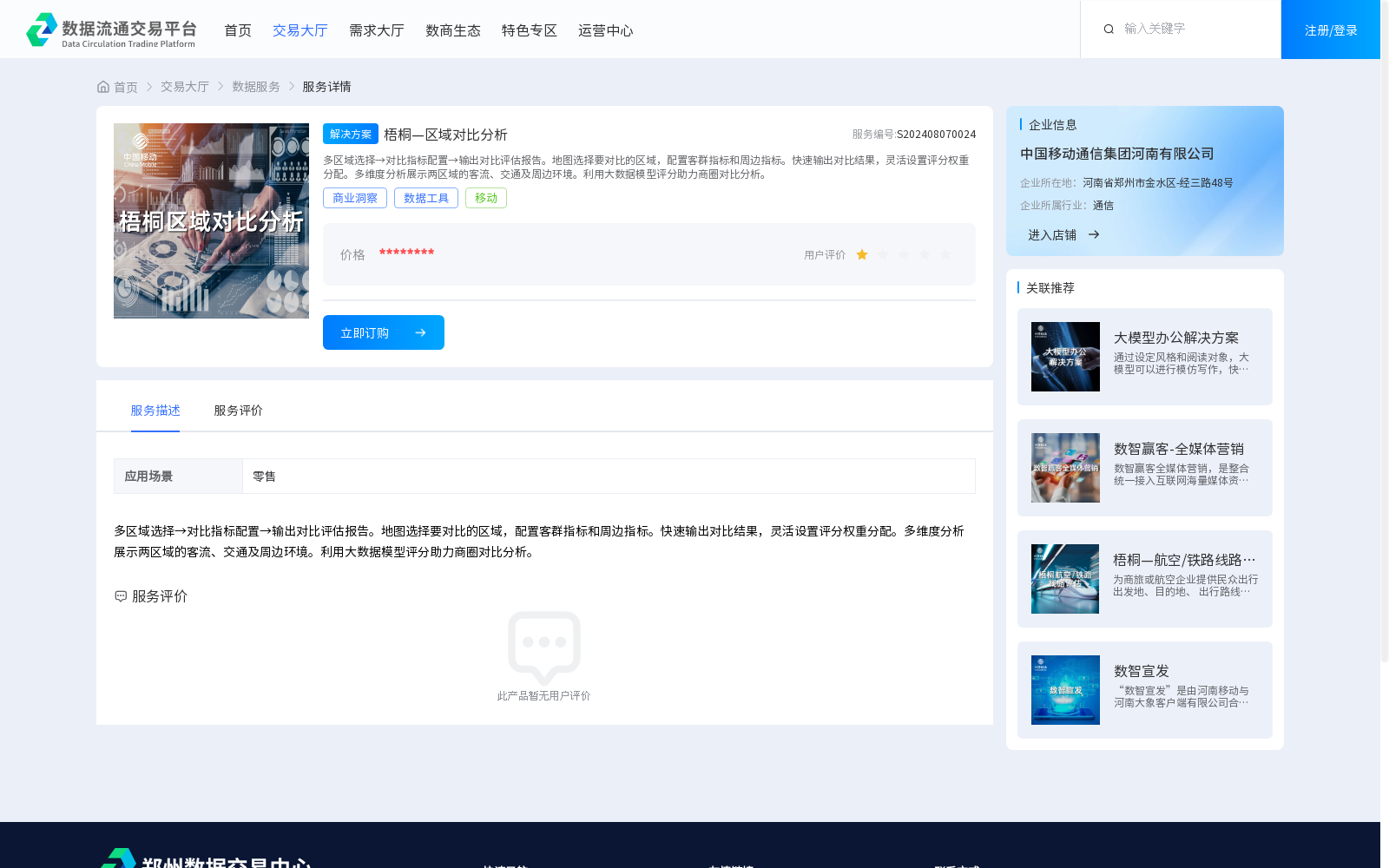Open the 梧桐—航空/铁路线路 recommendation title

coord(1184,560)
